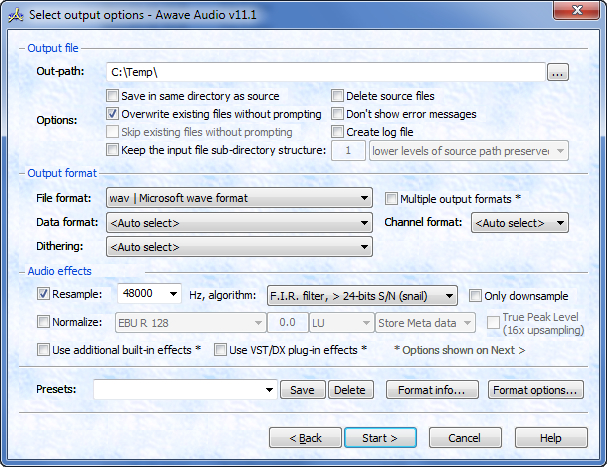Click the Out-path text field
Viewport: 607px width, 467px height.
(326, 72)
